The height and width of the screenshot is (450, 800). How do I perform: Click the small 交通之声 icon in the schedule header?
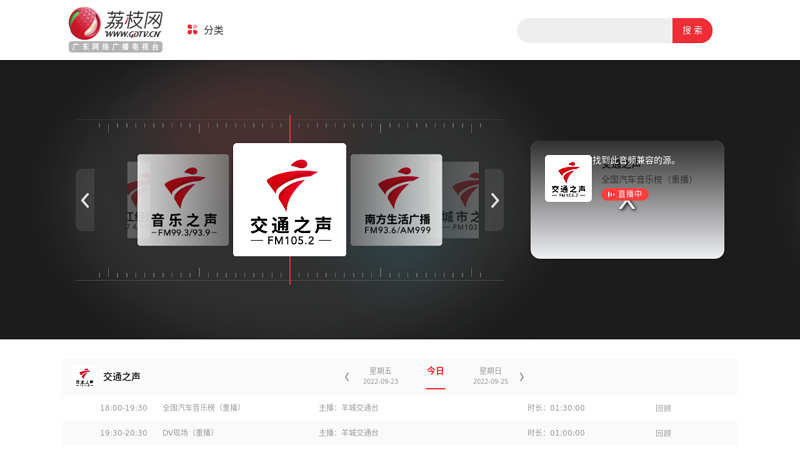point(84,377)
